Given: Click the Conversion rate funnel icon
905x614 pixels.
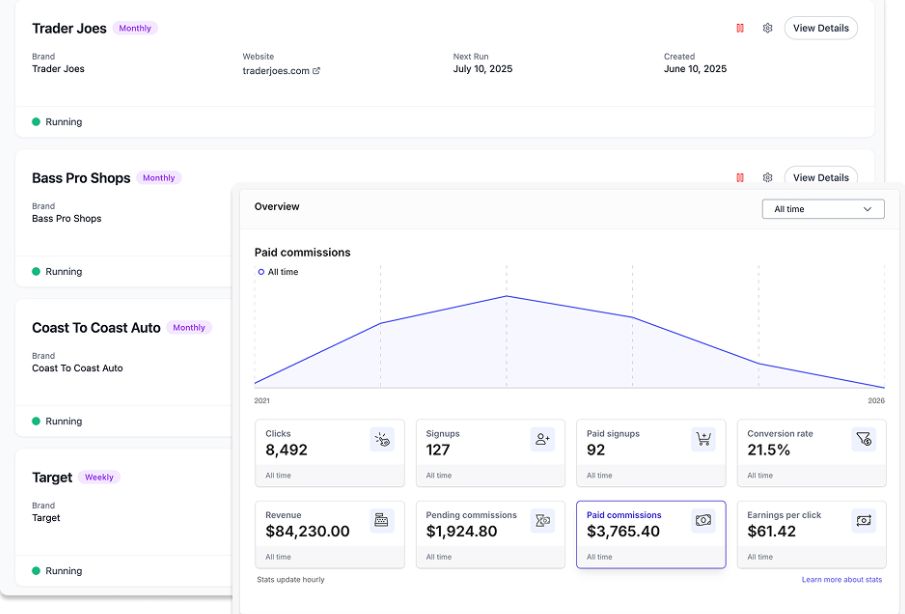Looking at the screenshot, I should [864, 439].
